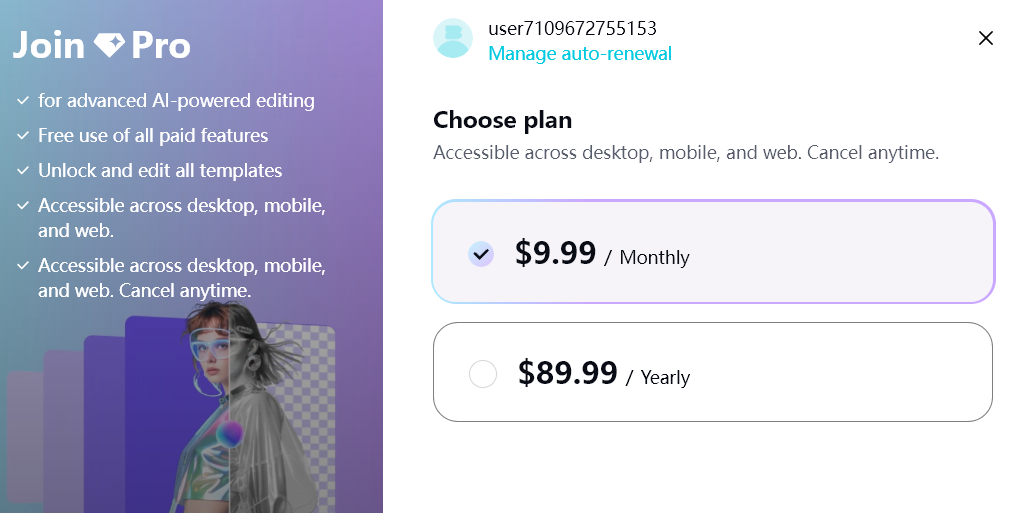Viewport: 1032px width, 513px height.
Task: Click the Pro diamond logo icon
Action: [x=109, y=45]
